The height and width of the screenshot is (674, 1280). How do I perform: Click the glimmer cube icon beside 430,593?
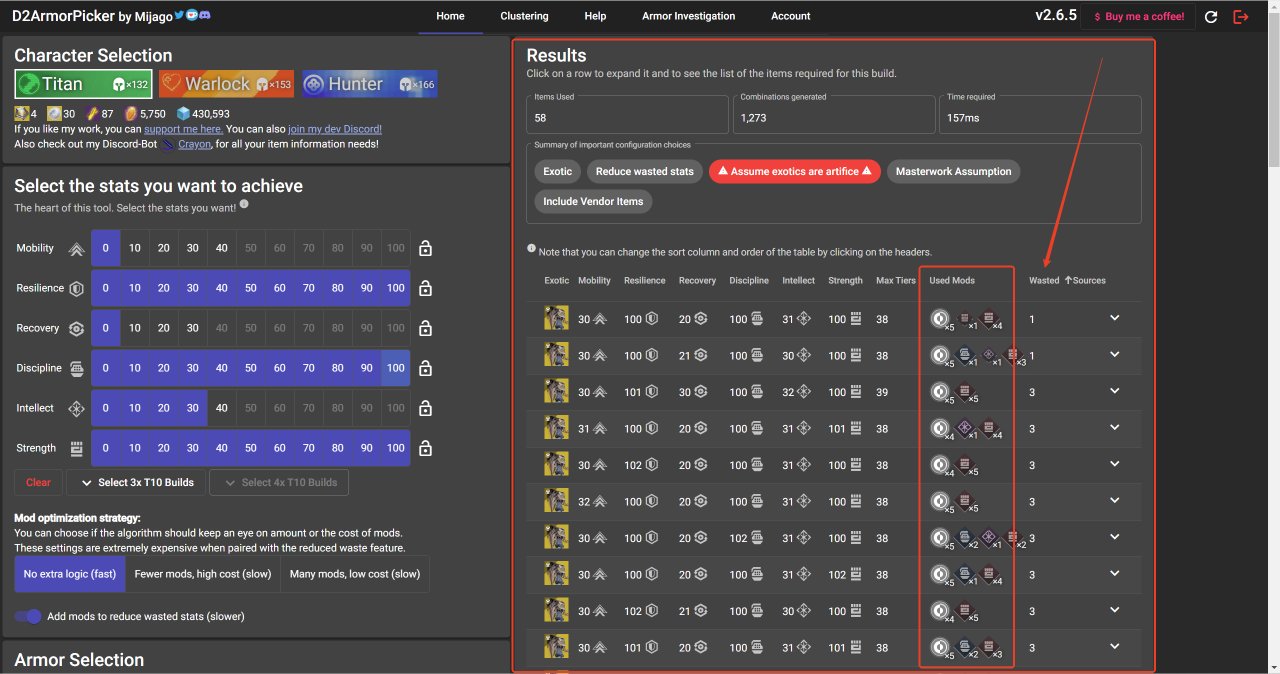[183, 114]
